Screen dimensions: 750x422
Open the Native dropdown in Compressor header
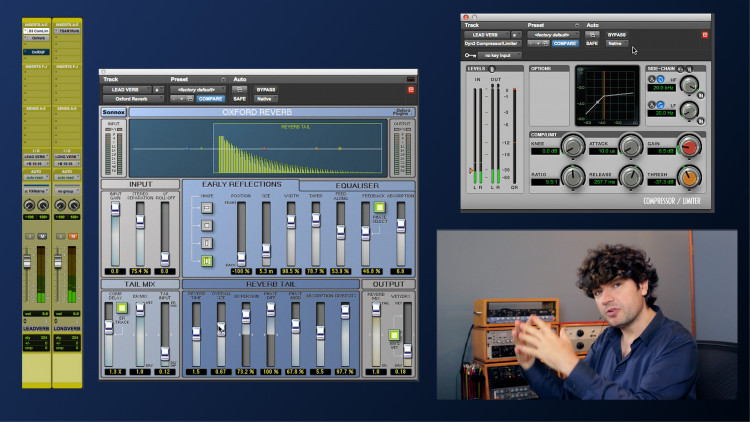(x=617, y=44)
